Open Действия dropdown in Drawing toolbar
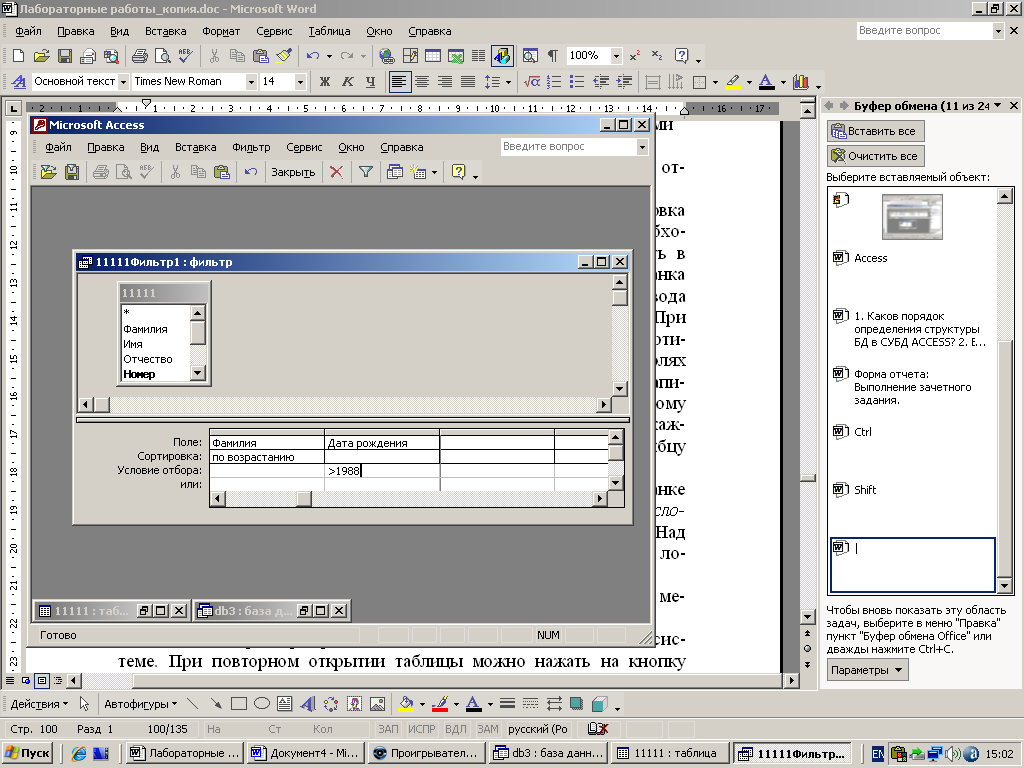 tap(39, 704)
